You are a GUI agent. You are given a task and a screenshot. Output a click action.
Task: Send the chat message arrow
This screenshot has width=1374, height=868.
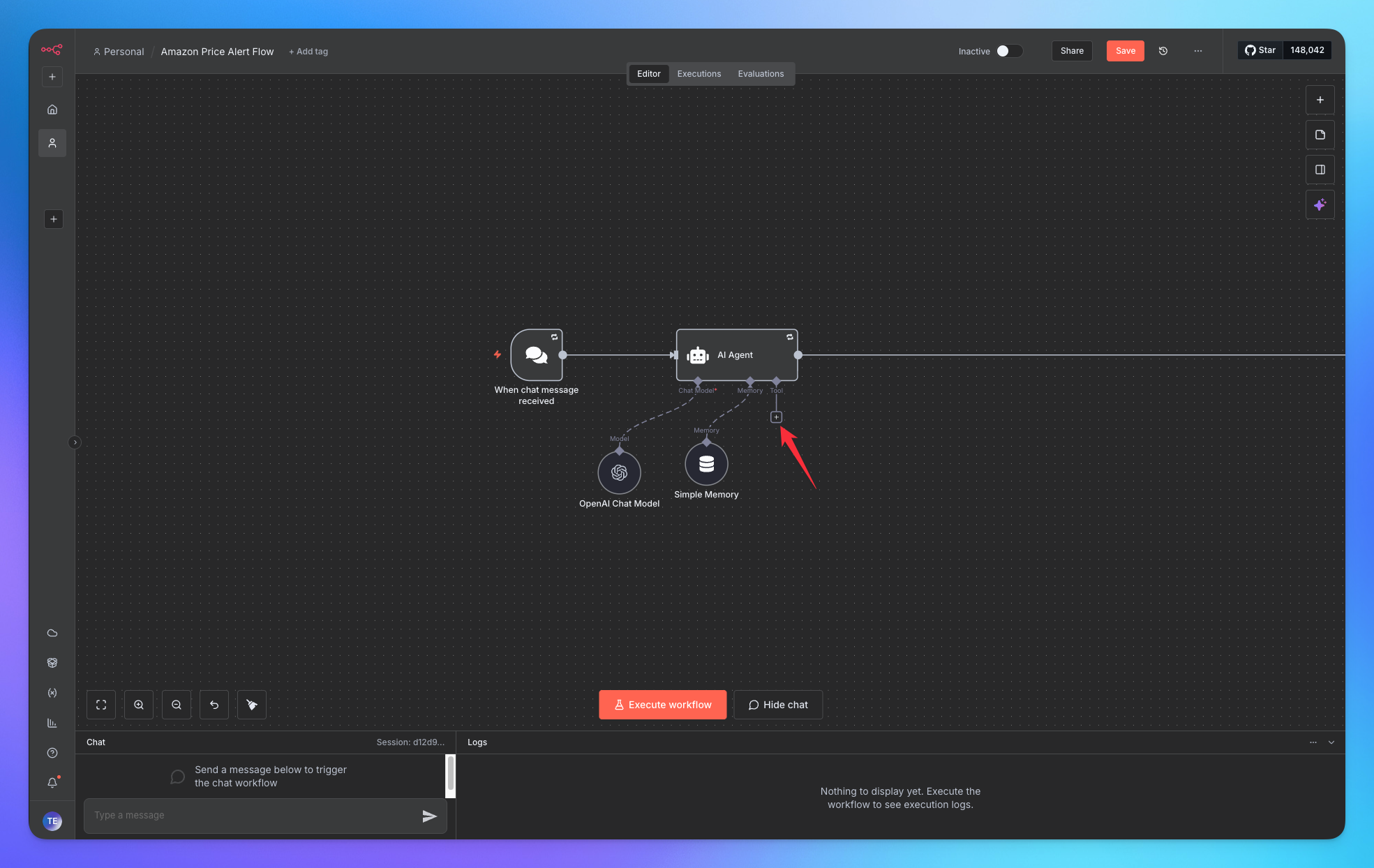(x=429, y=816)
